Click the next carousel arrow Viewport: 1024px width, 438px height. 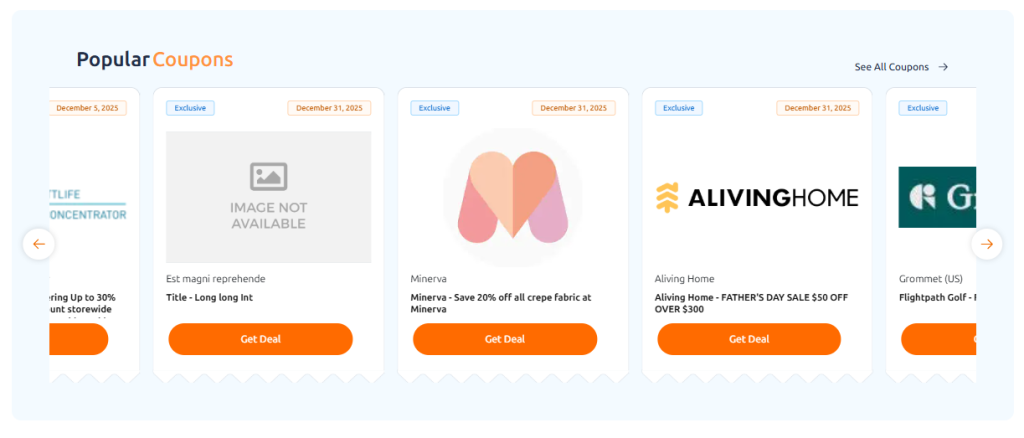(x=986, y=244)
